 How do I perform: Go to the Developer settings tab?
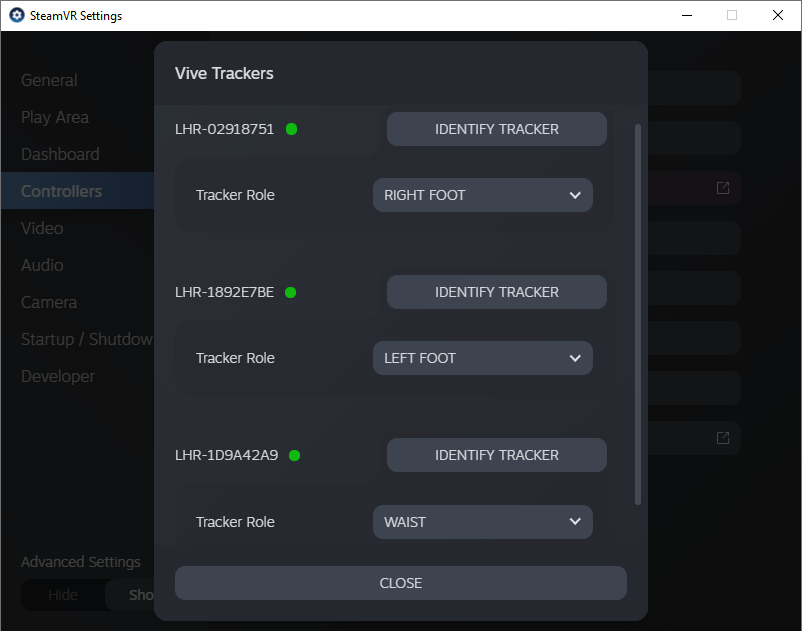click(x=58, y=376)
